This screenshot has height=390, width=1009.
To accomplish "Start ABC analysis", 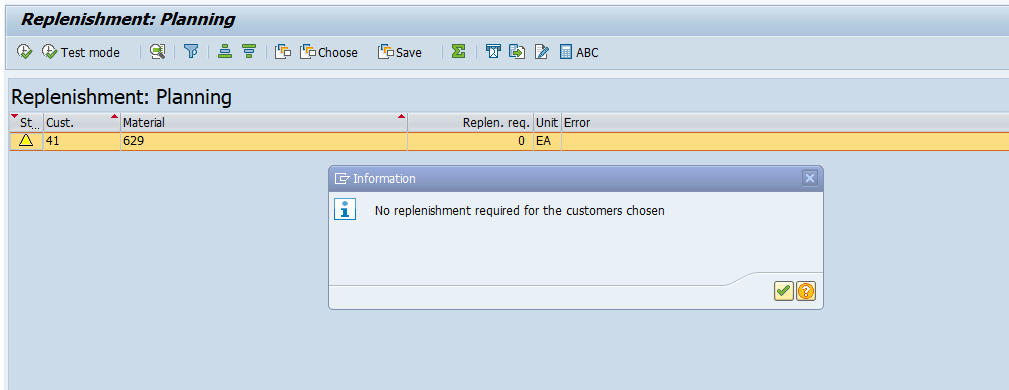I will 579,52.
